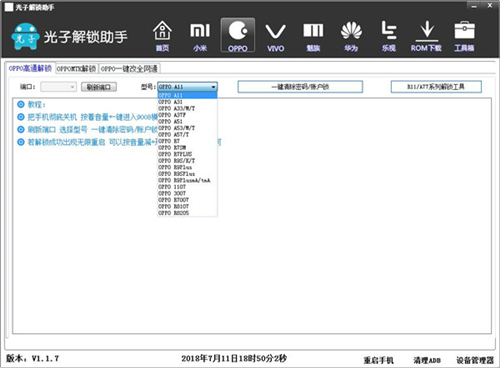Open the ROM下载 download icon
500x368 pixels.
(x=426, y=36)
